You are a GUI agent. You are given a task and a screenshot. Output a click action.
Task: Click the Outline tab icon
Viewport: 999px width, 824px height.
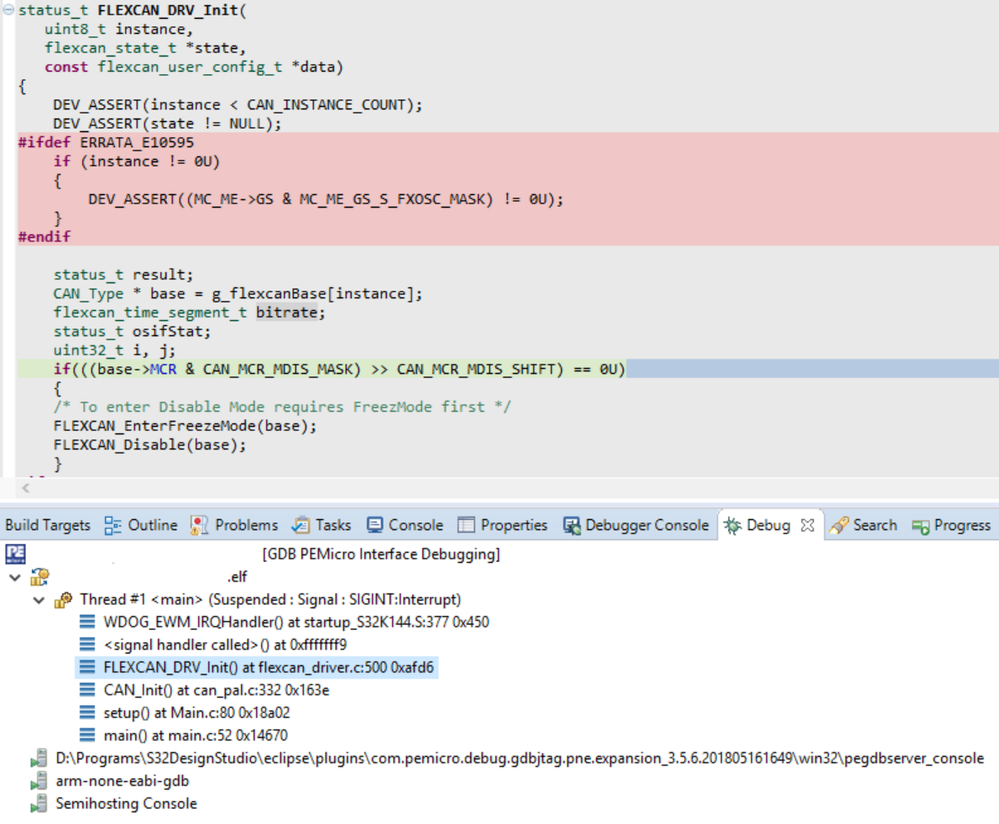[113, 525]
